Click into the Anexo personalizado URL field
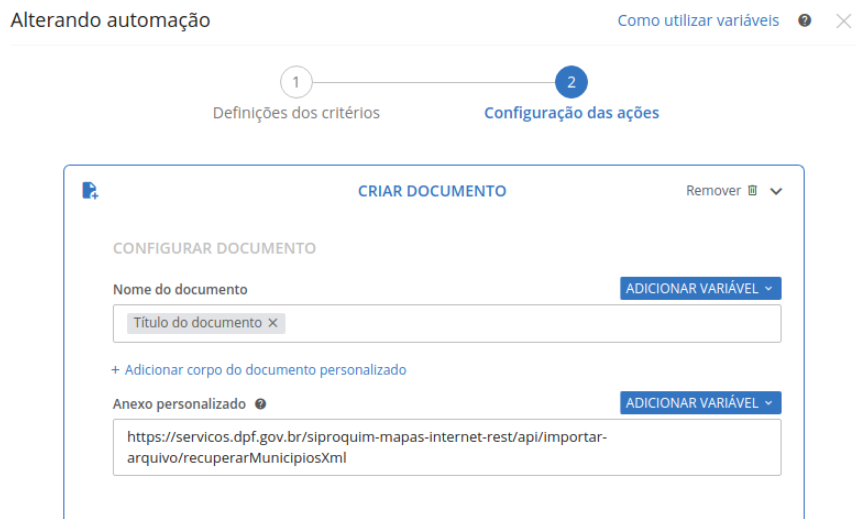Image resolution: width=856 pixels, height=519 pixels. 446,447
